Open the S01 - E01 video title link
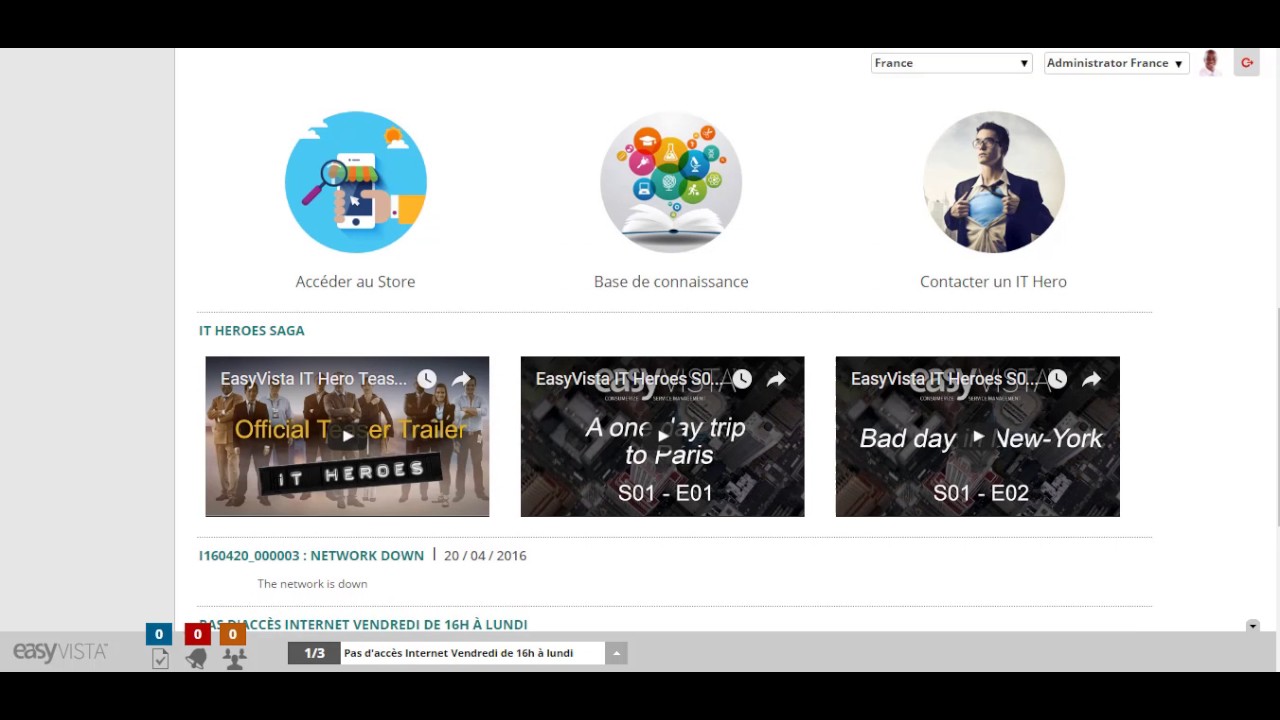The width and height of the screenshot is (1280, 720). point(627,379)
